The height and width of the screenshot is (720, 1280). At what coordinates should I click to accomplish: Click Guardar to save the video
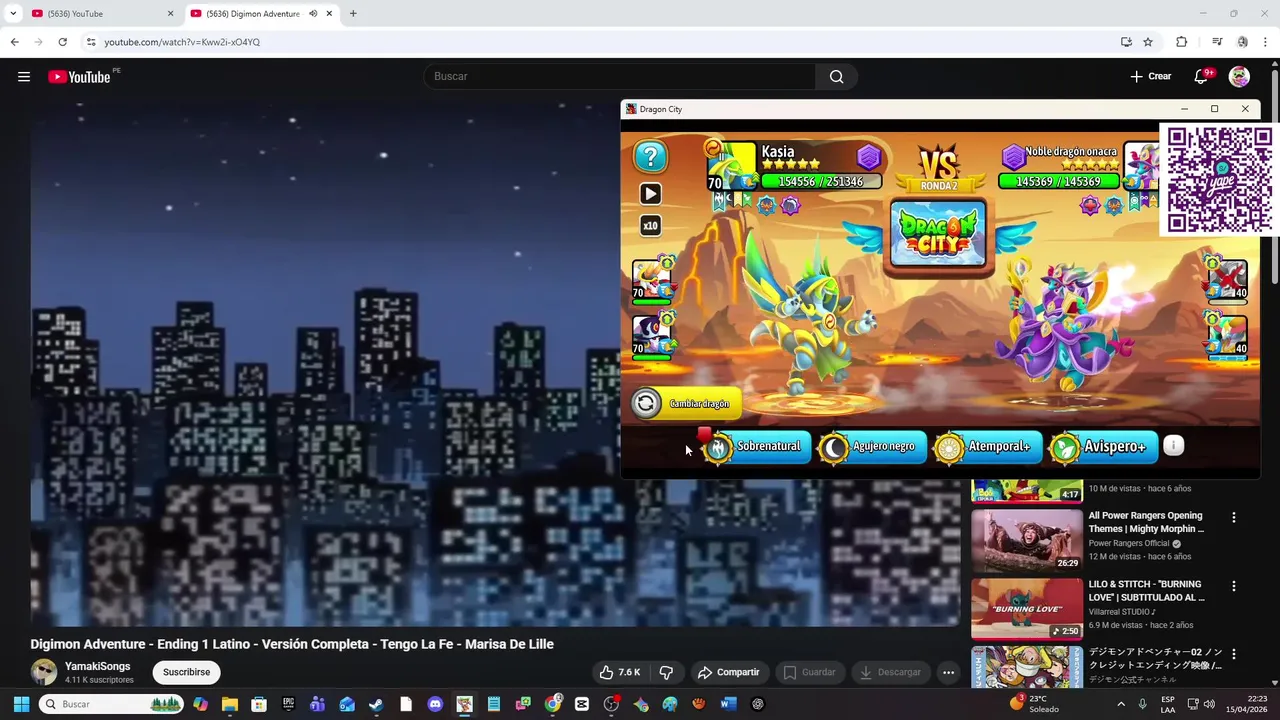point(809,672)
